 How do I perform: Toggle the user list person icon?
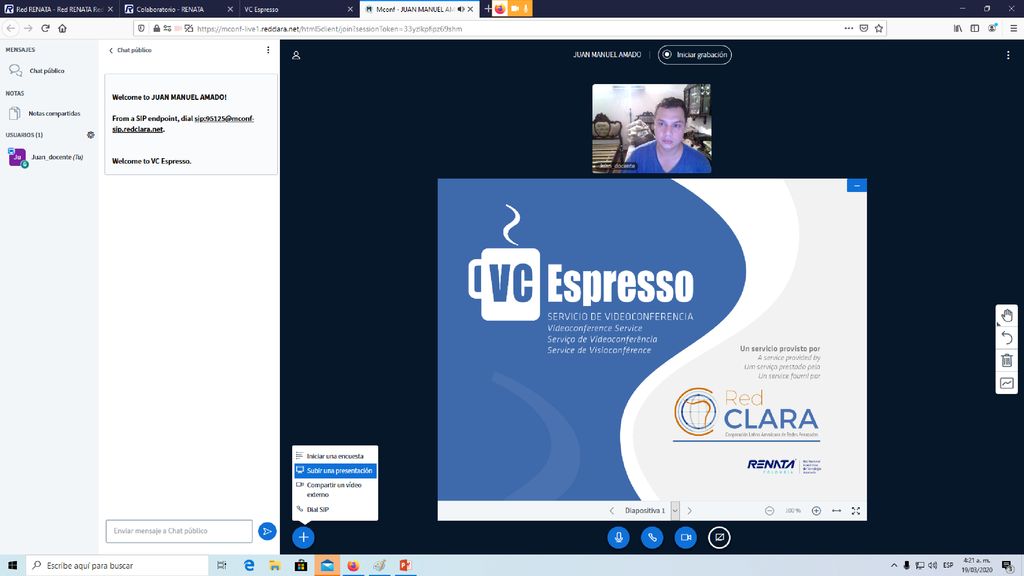point(296,56)
